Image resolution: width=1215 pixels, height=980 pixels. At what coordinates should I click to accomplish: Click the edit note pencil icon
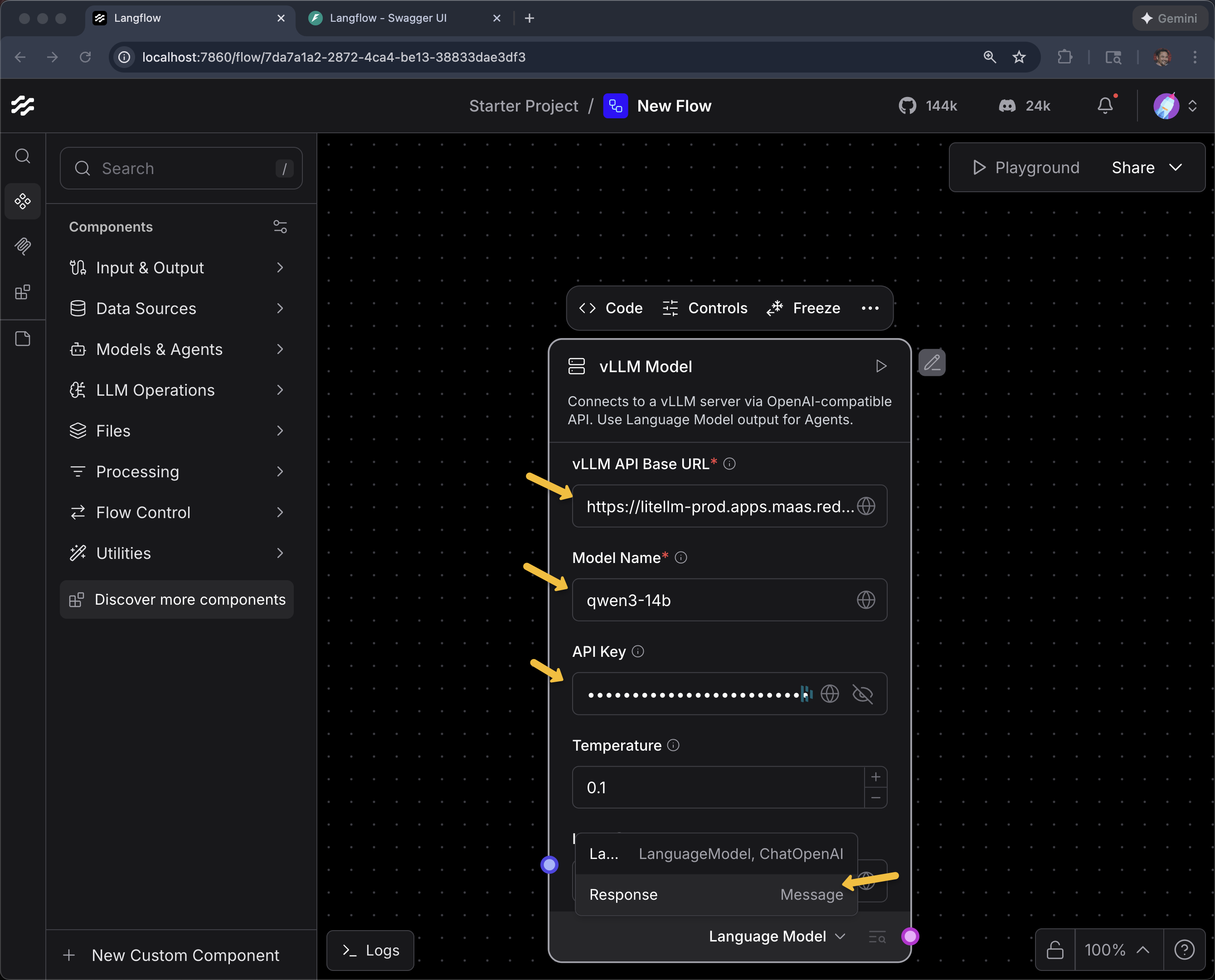pos(932,363)
